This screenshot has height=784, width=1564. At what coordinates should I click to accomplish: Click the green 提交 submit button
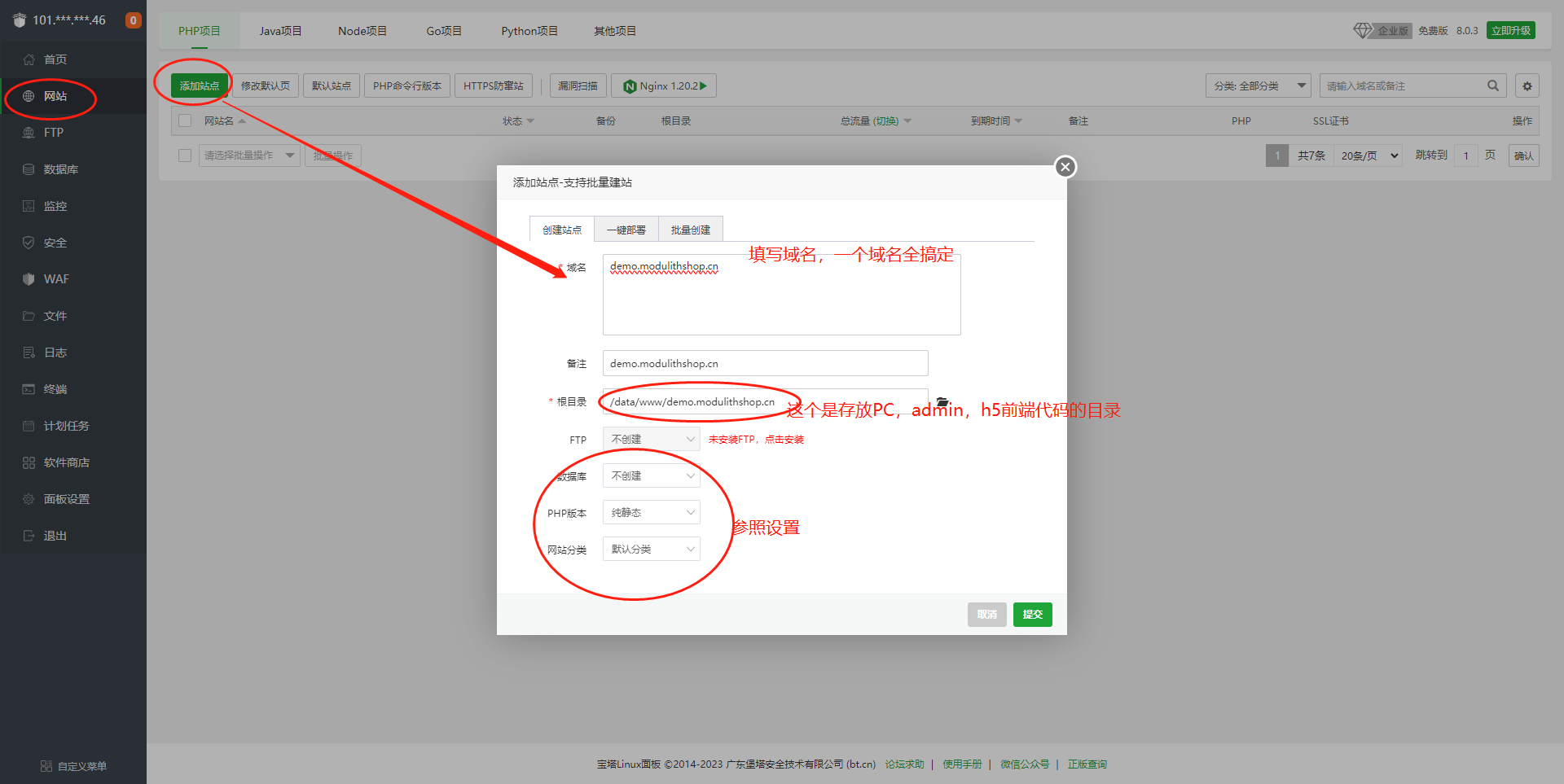[x=1032, y=614]
